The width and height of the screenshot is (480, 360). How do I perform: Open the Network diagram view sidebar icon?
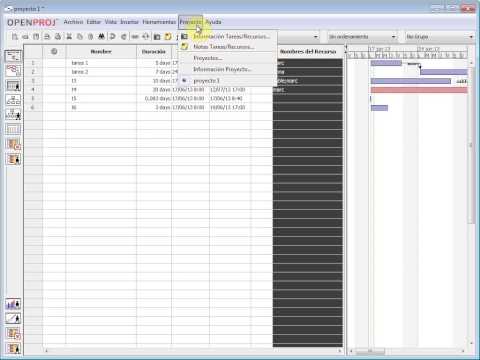click(x=13, y=70)
